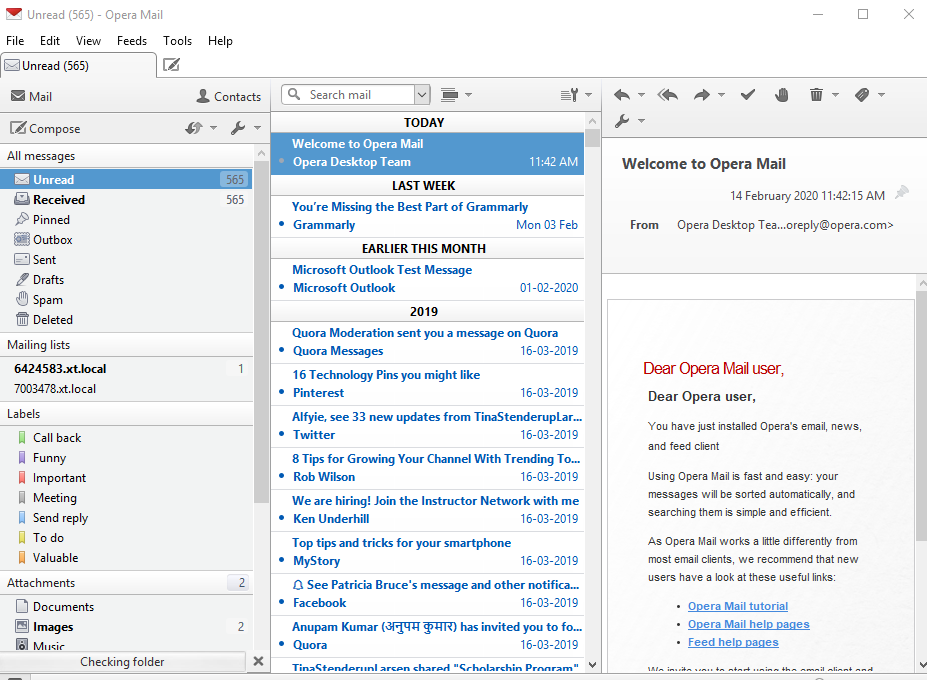927x680 pixels.
Task: Delete message using trash icon
Action: [x=816, y=95]
